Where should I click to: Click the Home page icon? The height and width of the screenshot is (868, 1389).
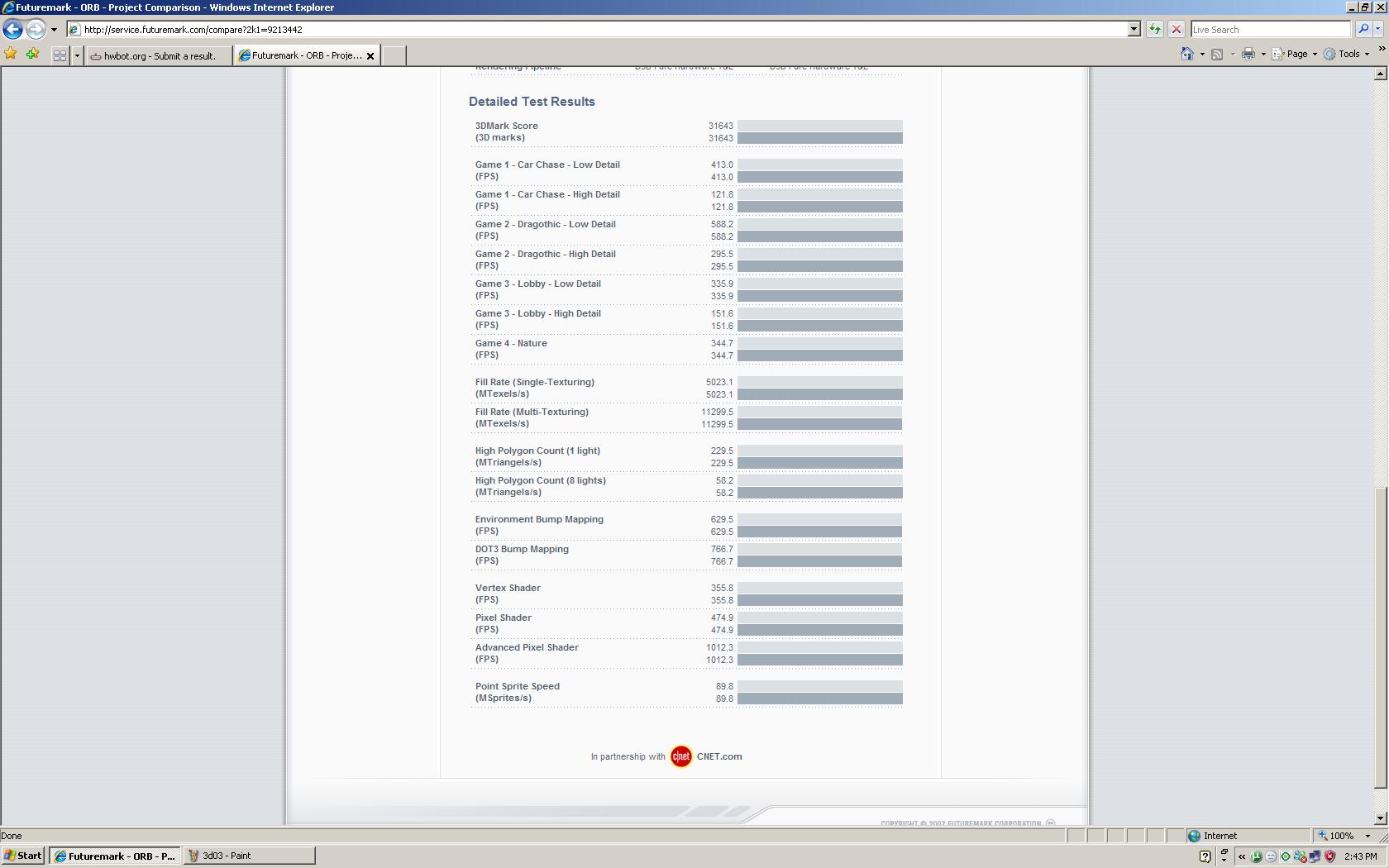pyautogui.click(x=1187, y=54)
